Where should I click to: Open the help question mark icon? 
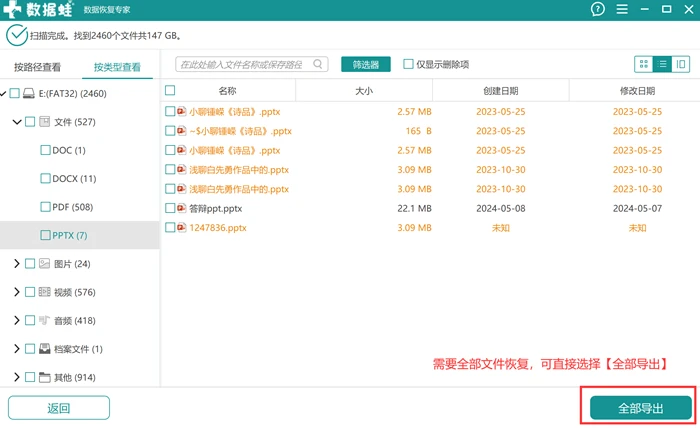(x=597, y=9)
